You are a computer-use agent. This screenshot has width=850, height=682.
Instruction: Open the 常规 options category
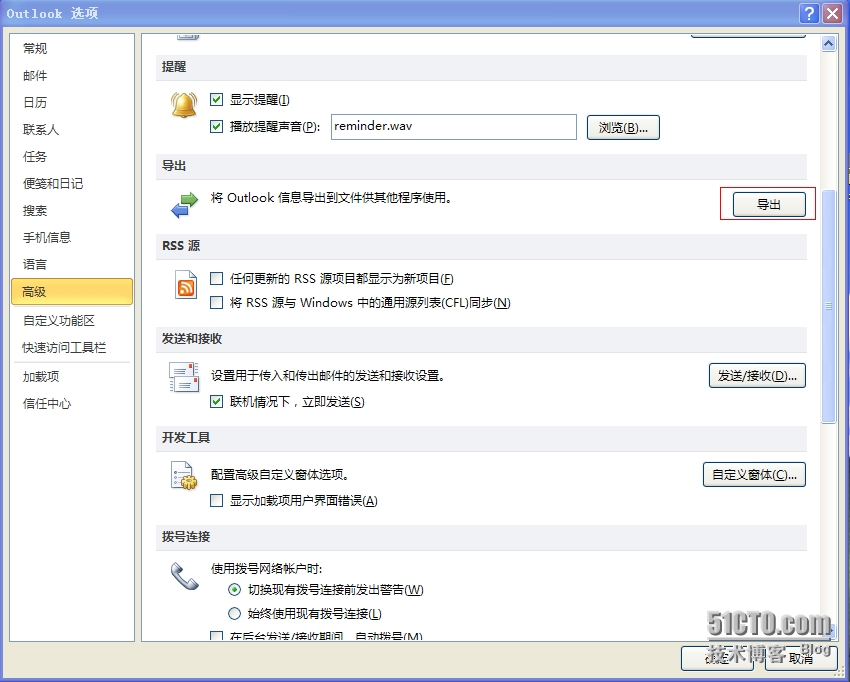tap(72, 48)
